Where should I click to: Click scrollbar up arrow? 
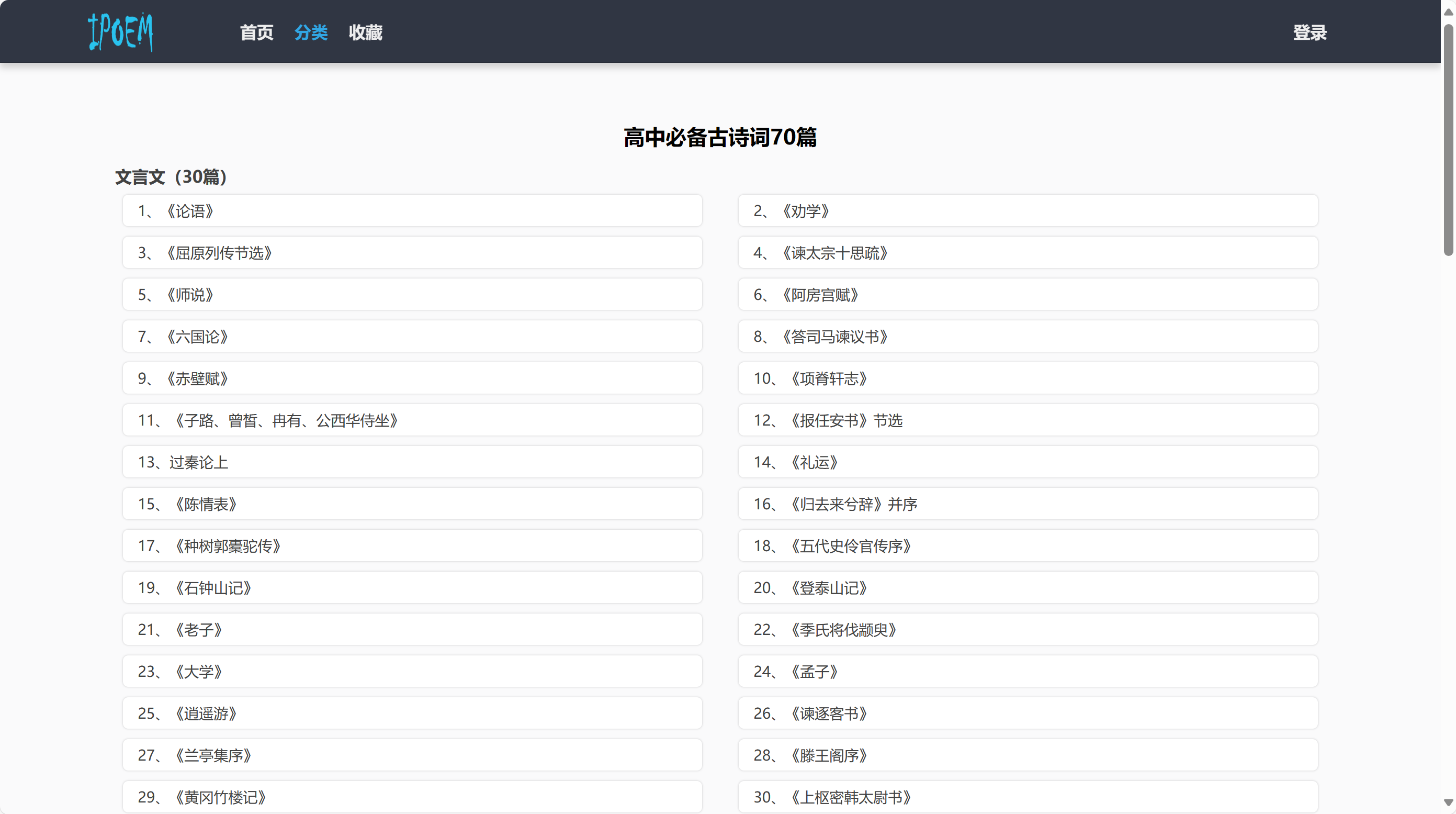(x=1448, y=12)
